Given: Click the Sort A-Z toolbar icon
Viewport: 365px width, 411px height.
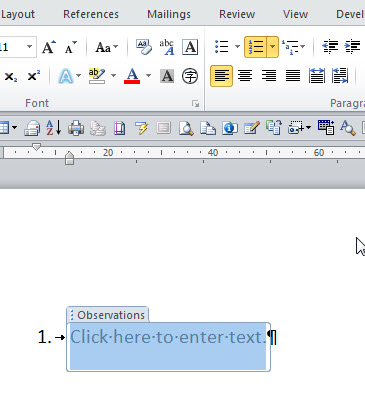Looking at the screenshot, I should click(53, 128).
